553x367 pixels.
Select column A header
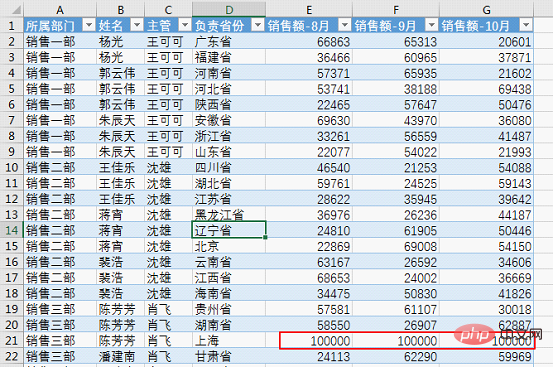click(x=60, y=10)
